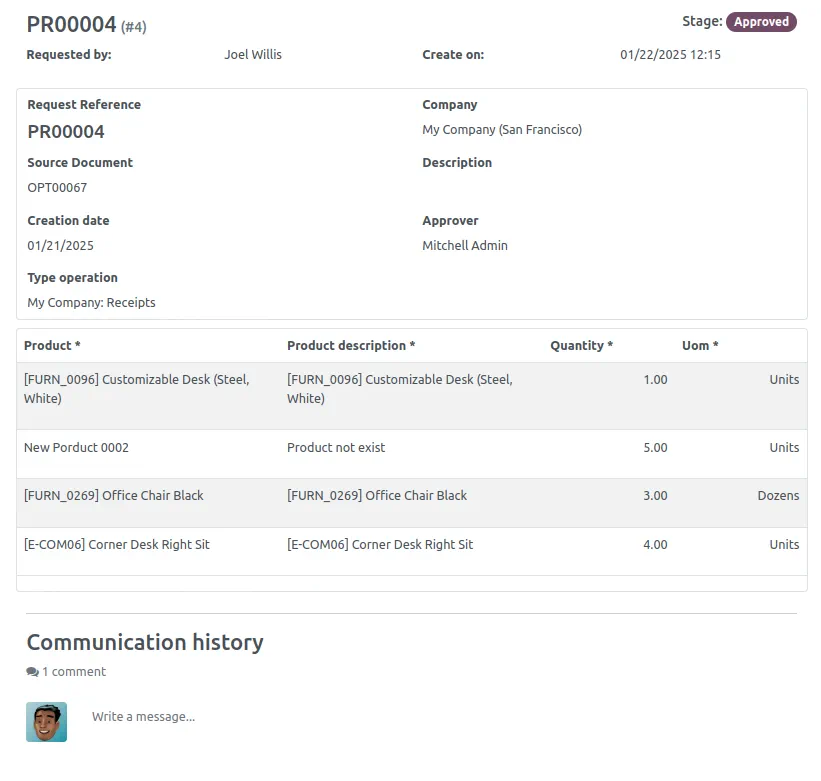
Task: Open the 1 comment link
Action: pos(72,671)
